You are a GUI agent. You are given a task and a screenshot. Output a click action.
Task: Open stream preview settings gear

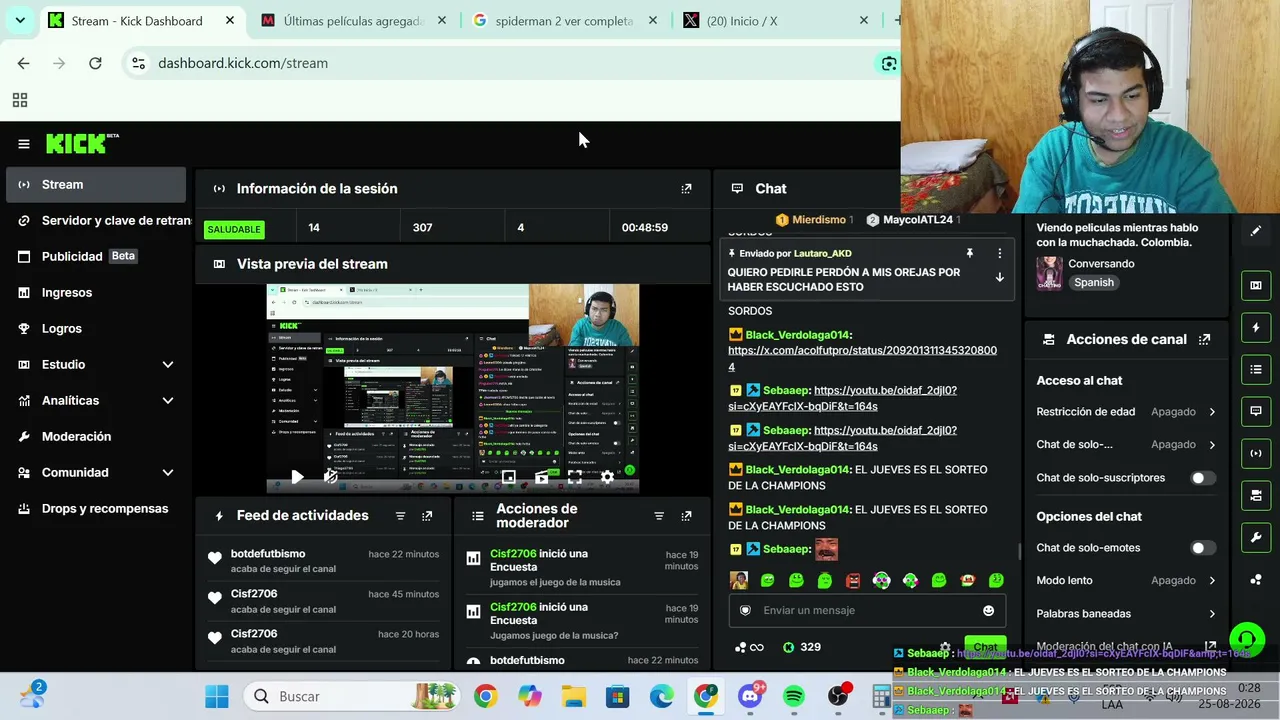click(x=607, y=477)
